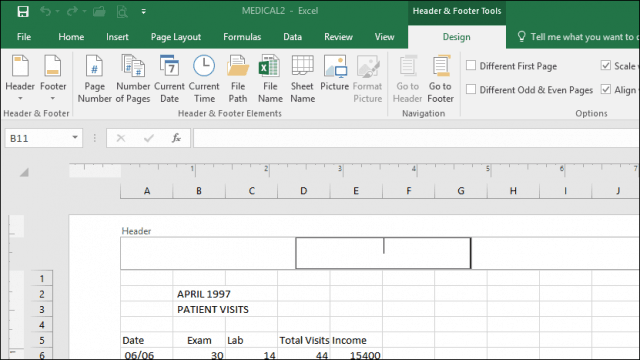Switch to the Page Layout tab
The image size is (640, 360).
click(176, 37)
